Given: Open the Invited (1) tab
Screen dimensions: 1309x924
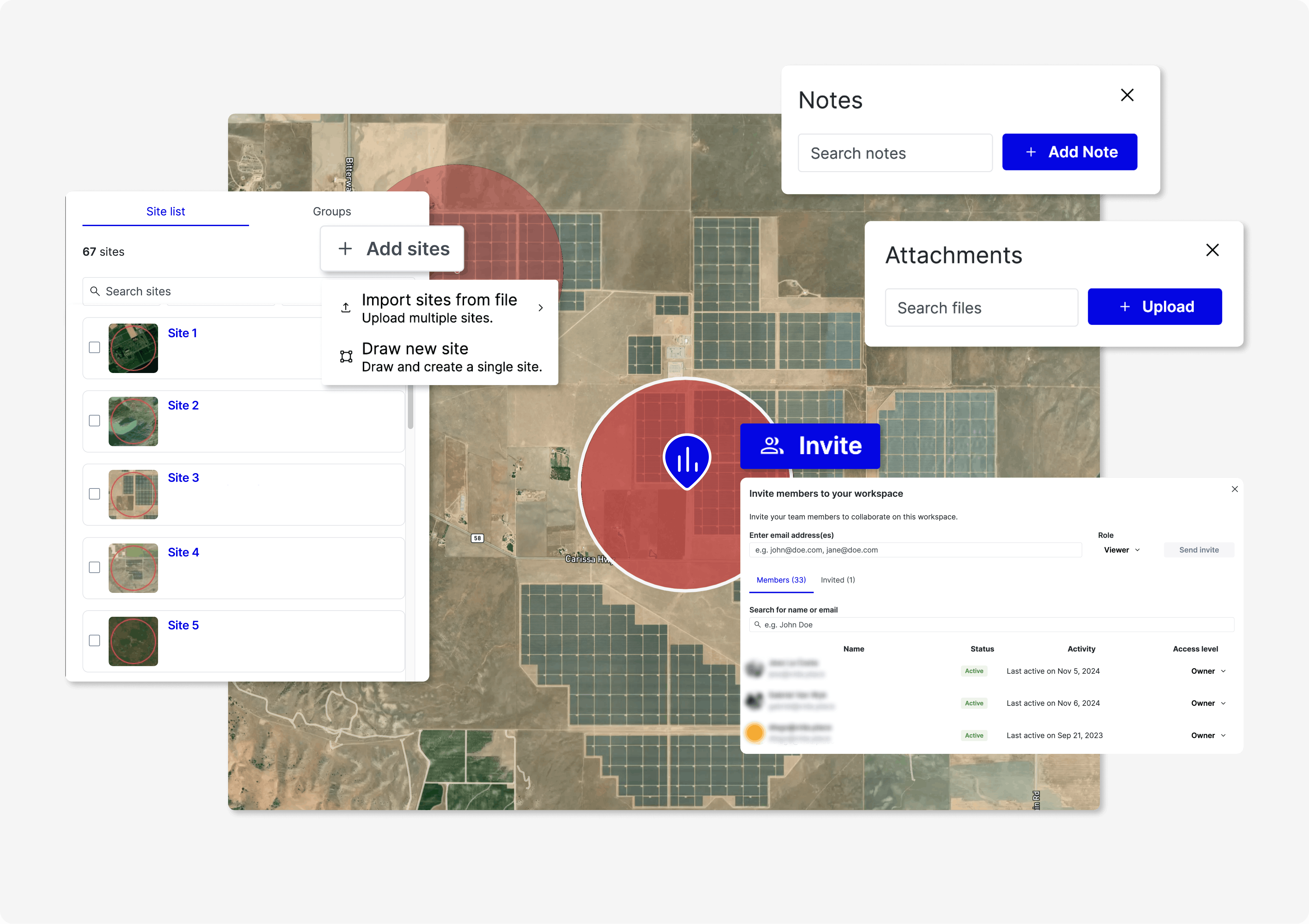Looking at the screenshot, I should point(837,580).
